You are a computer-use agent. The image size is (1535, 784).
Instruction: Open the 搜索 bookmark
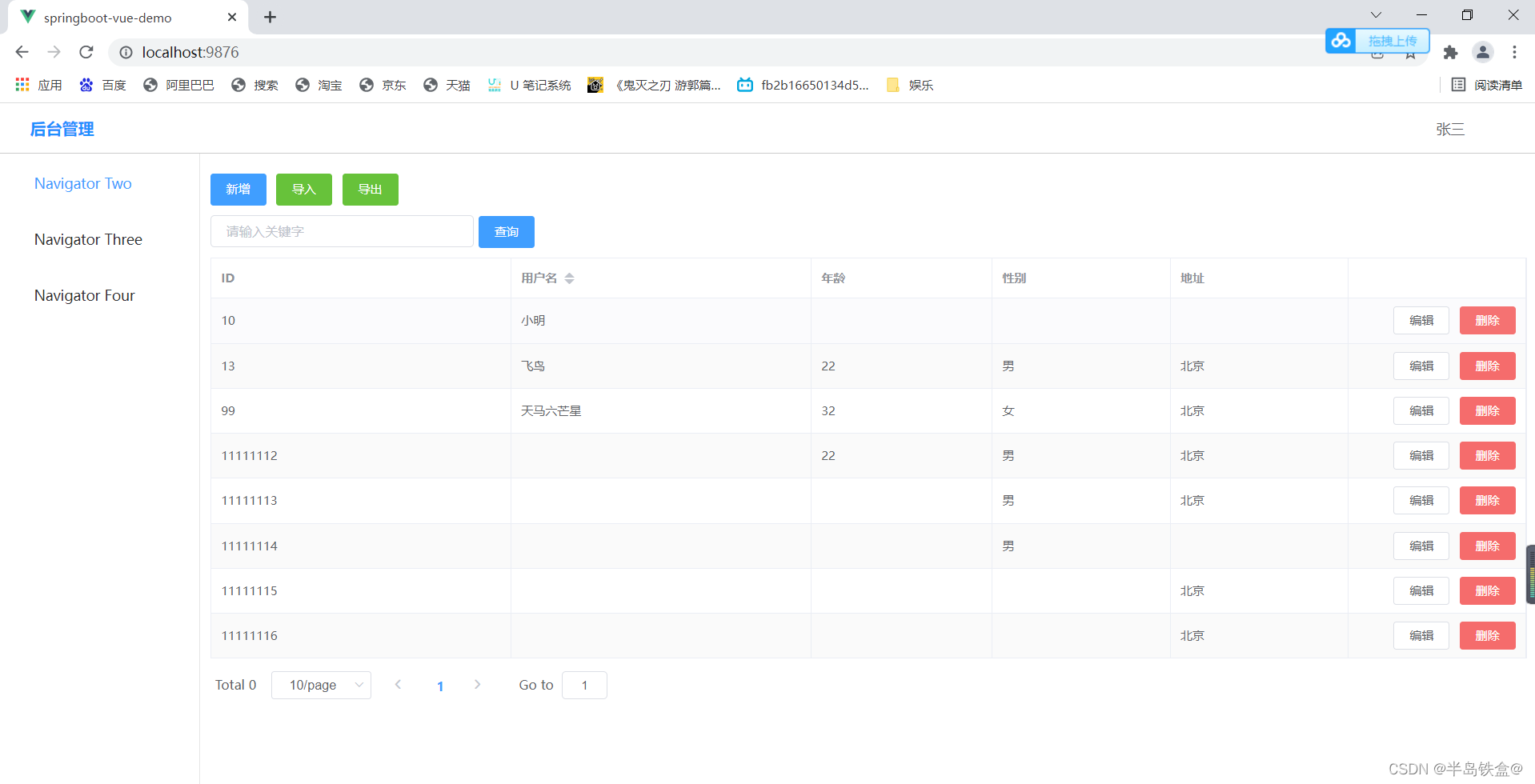coord(254,85)
